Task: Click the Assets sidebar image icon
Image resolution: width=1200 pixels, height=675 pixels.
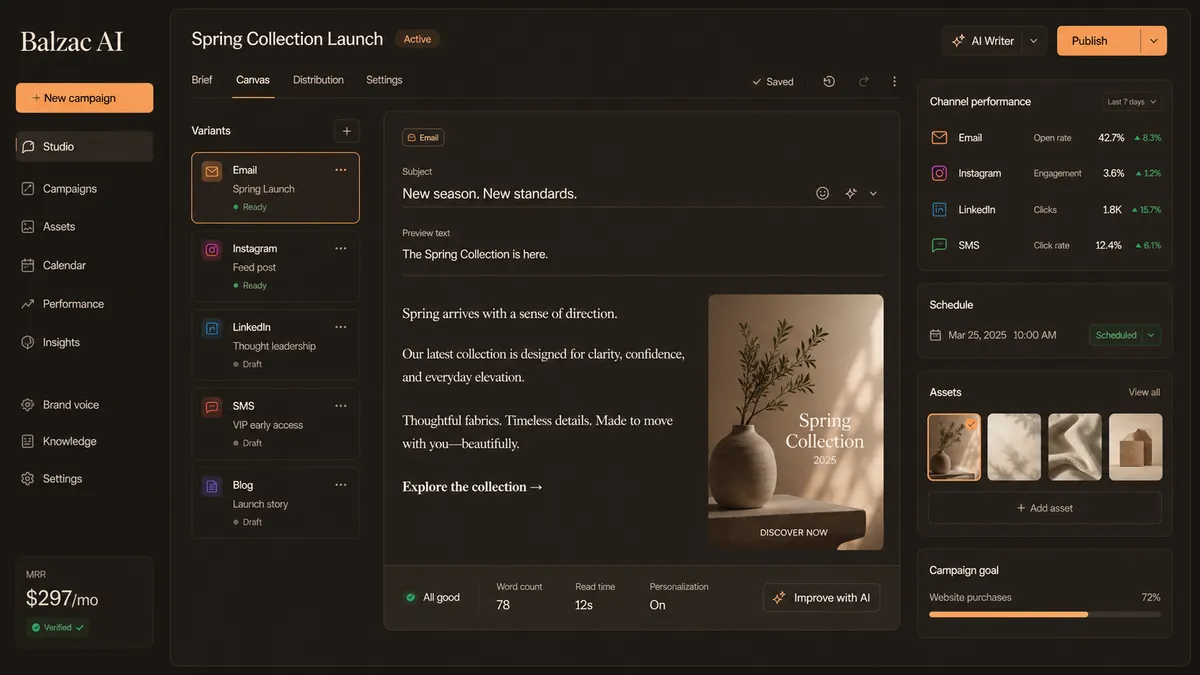Action: pos(28,227)
